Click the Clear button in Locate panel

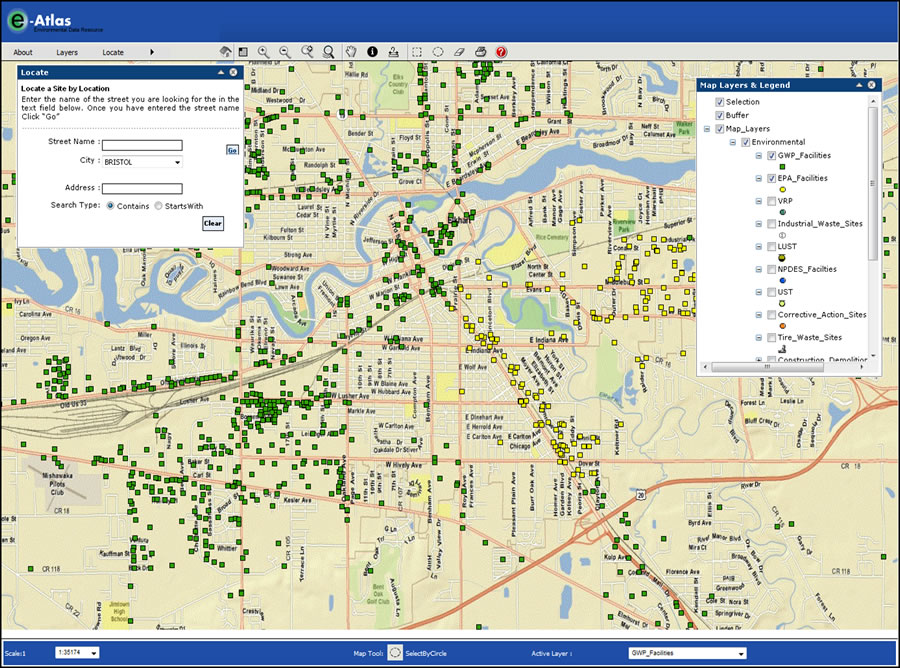pyautogui.click(x=213, y=224)
